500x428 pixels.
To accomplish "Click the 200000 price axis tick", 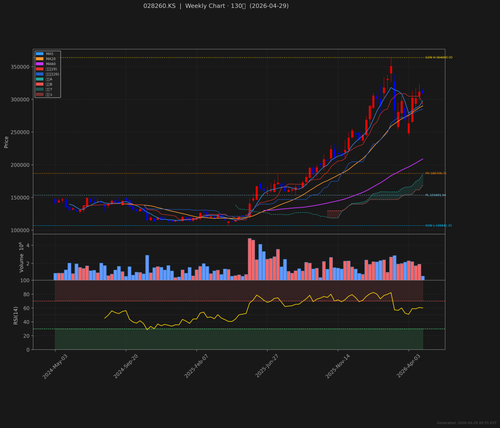I will (x=20, y=165).
